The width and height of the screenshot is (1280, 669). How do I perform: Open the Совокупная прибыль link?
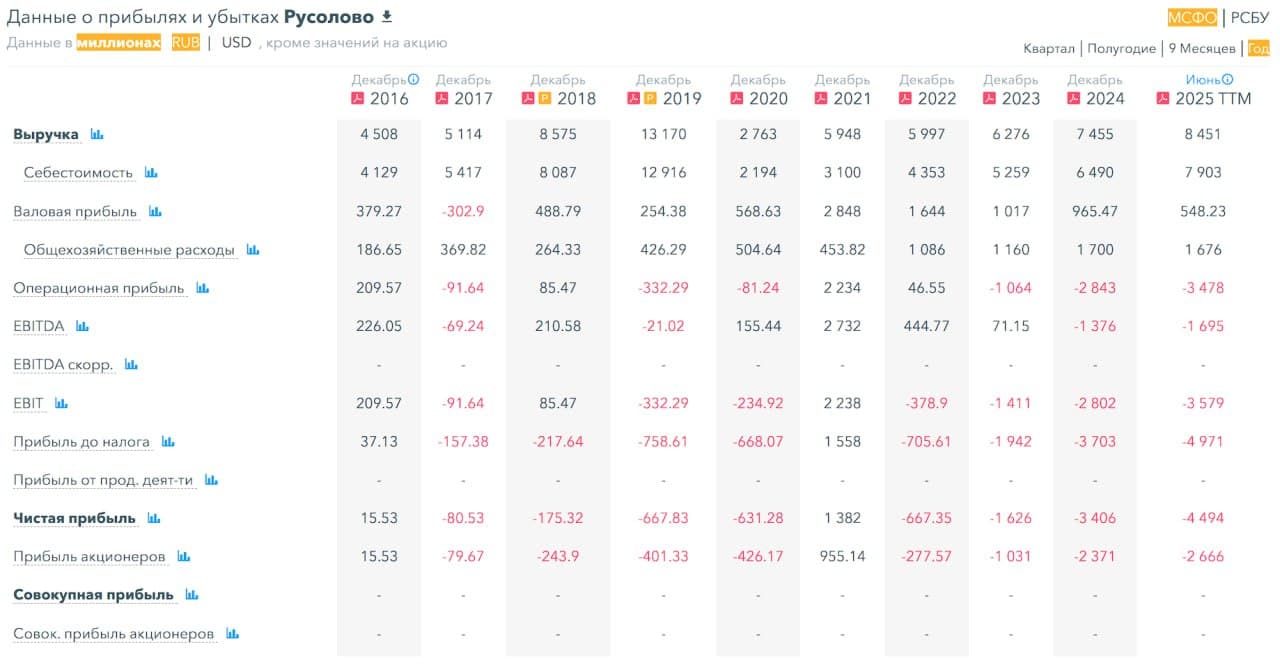(x=93, y=595)
